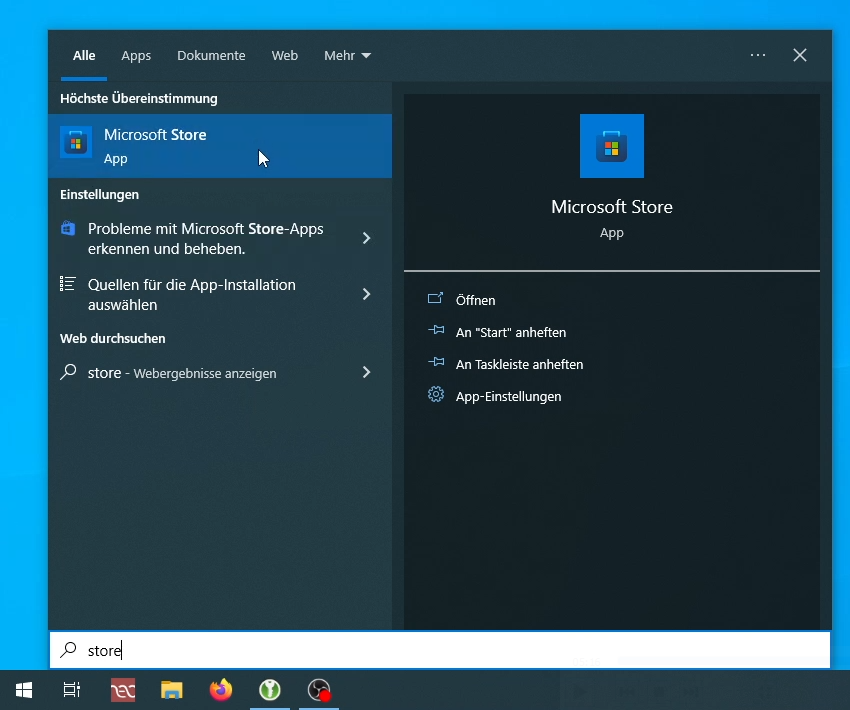850x710 pixels.
Task: Click the Öffnen action
Action: coord(475,300)
